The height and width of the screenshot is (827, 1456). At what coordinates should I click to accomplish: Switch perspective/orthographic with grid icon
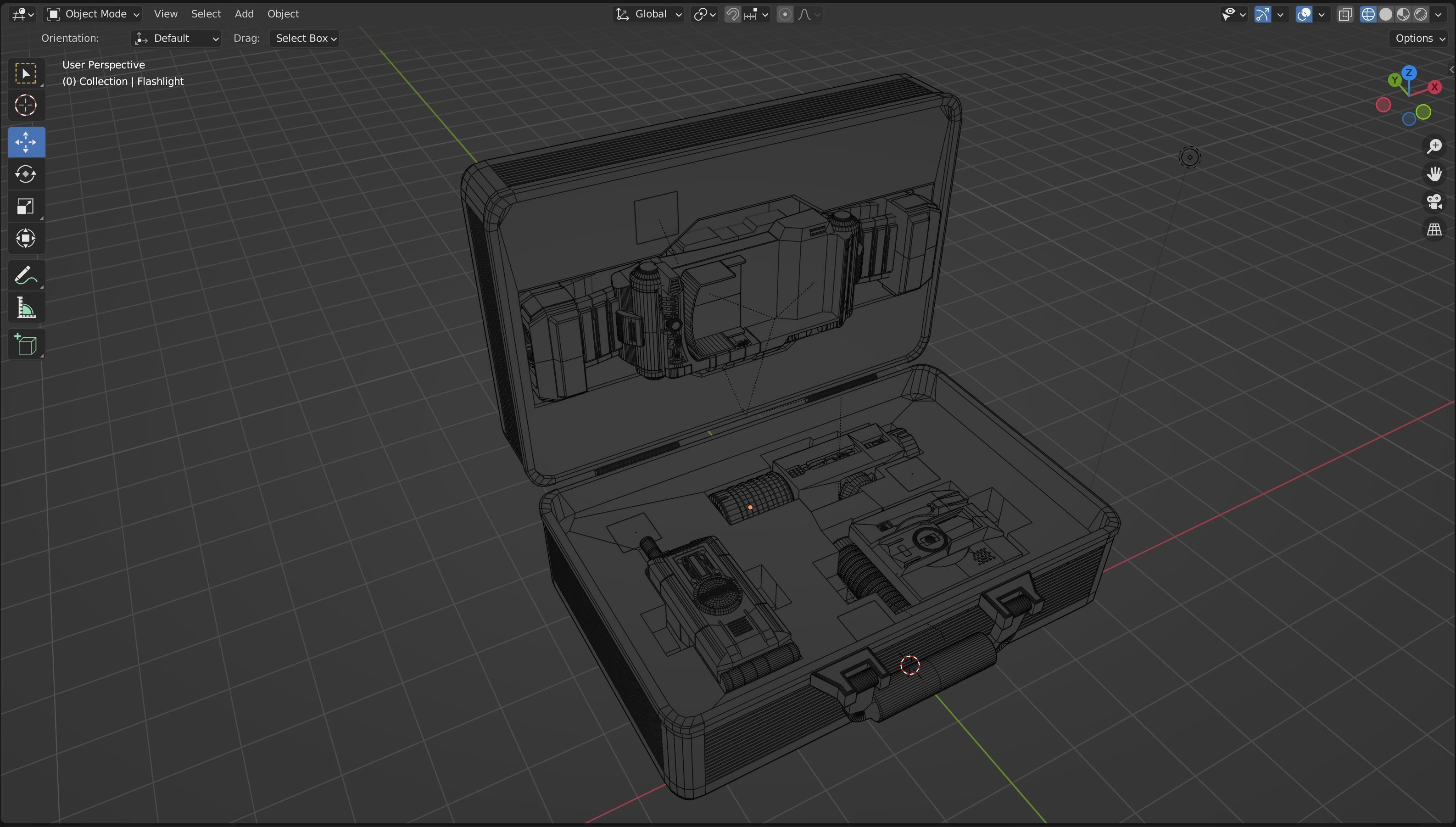coord(1435,229)
